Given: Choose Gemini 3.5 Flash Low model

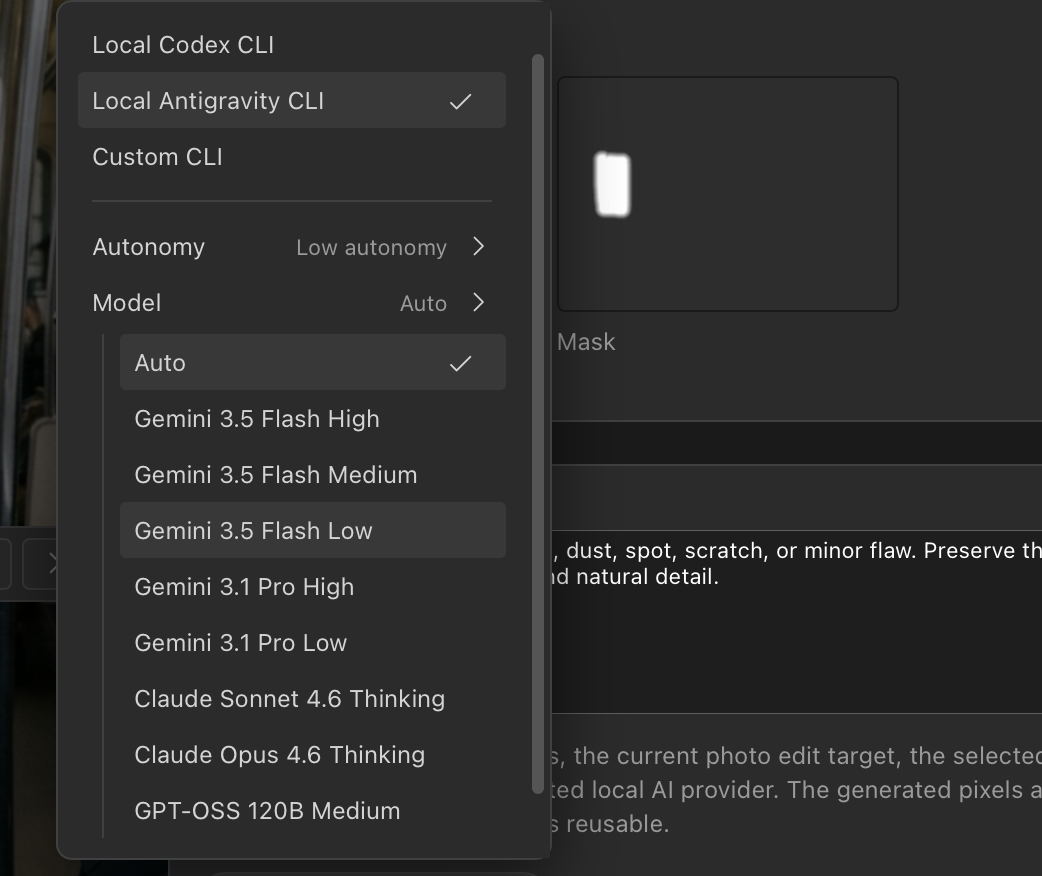Looking at the screenshot, I should tap(312, 530).
